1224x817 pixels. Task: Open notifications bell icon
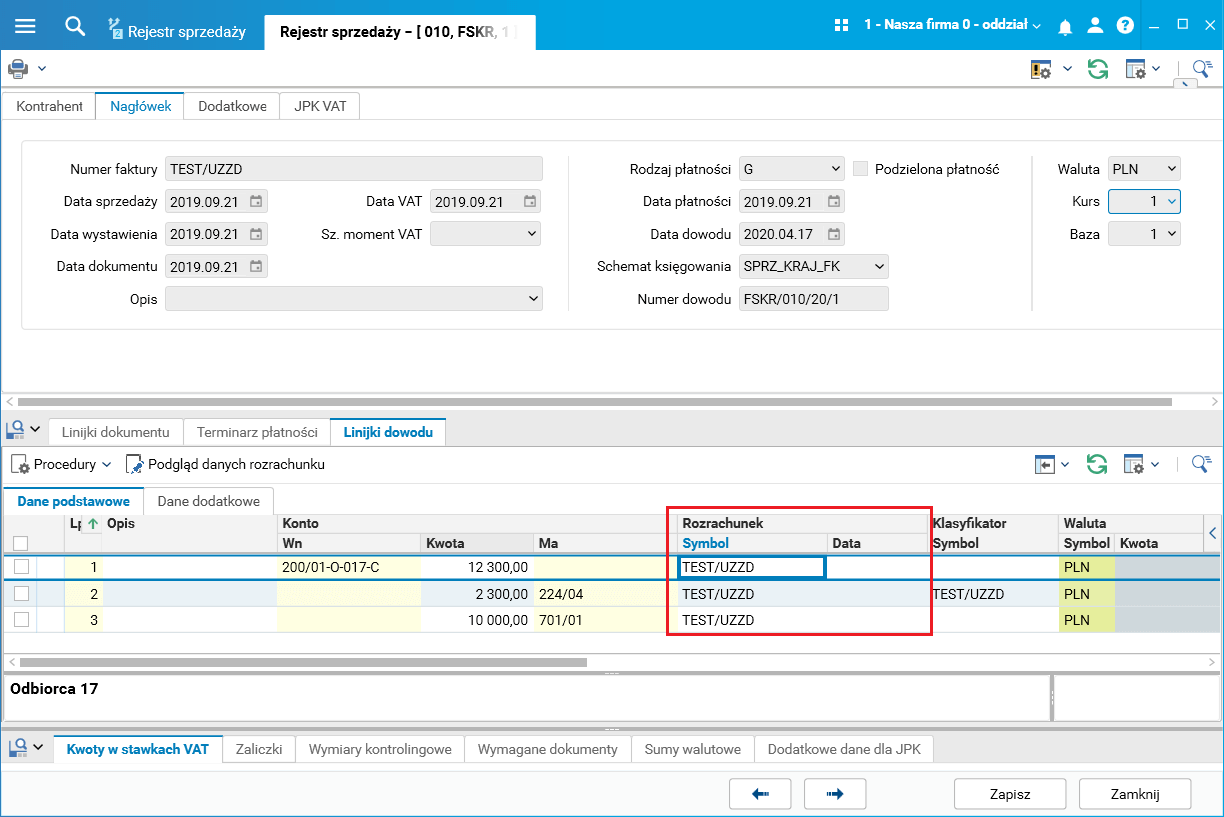(1065, 26)
